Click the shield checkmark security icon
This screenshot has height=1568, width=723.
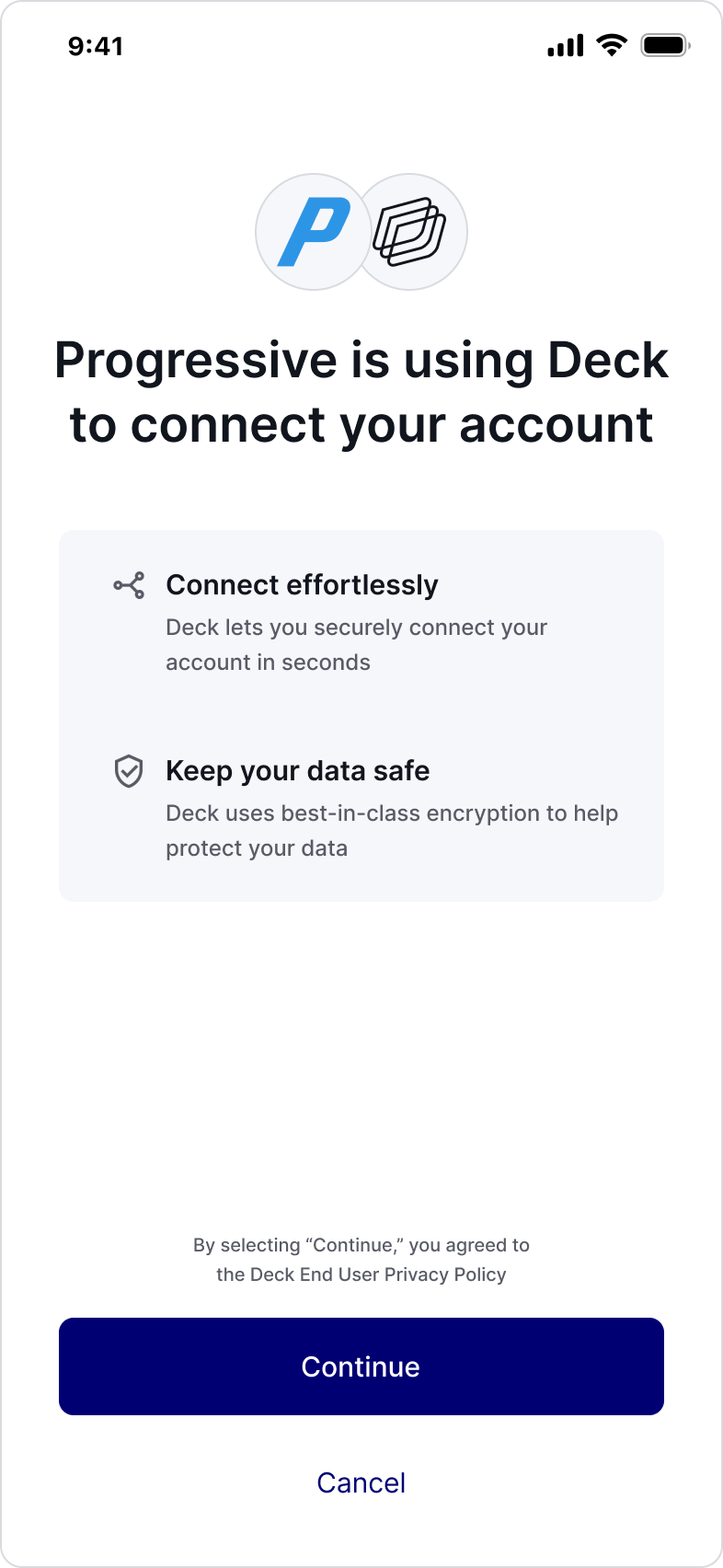[x=129, y=770]
